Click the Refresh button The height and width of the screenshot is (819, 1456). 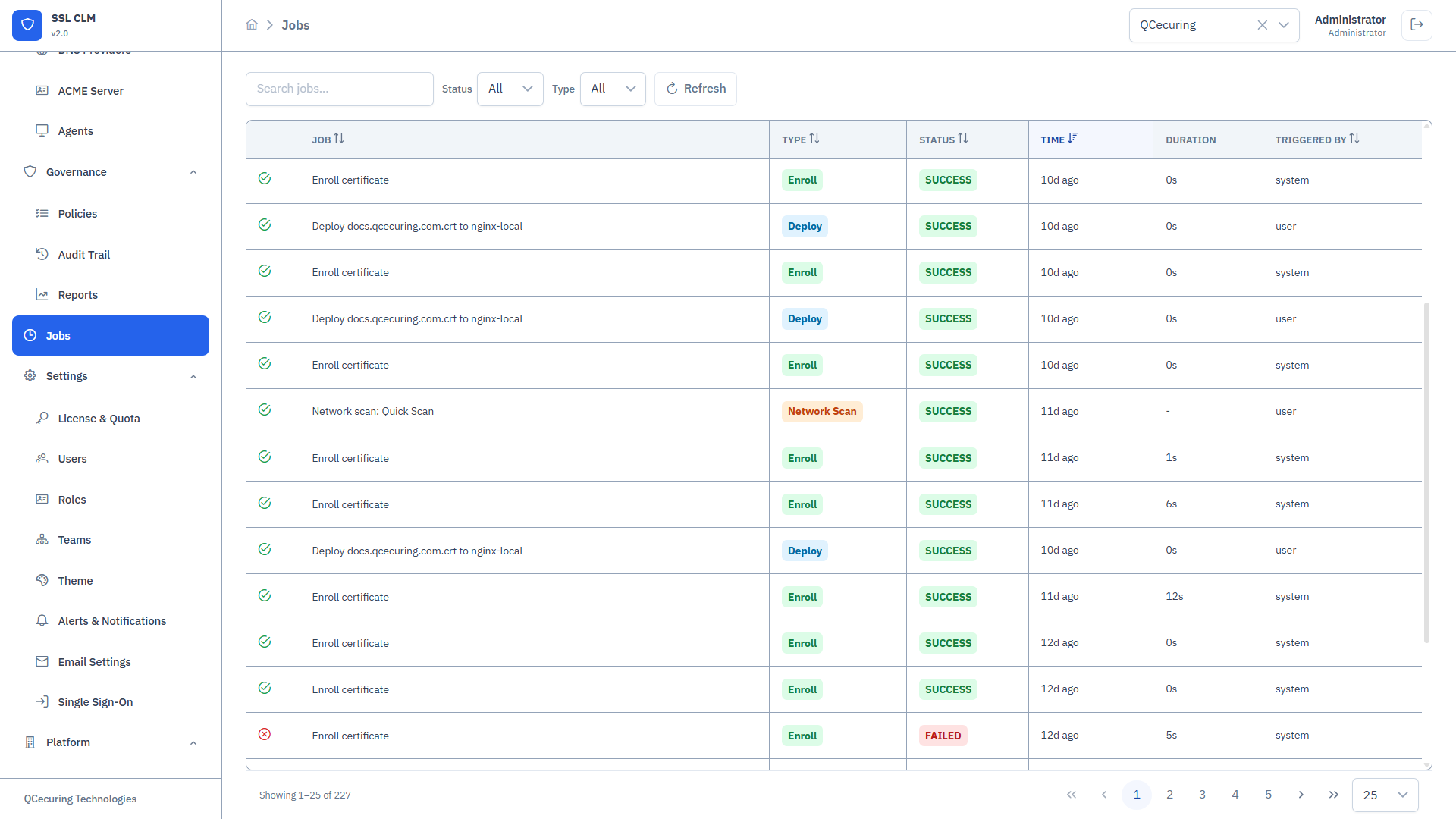[x=695, y=89]
